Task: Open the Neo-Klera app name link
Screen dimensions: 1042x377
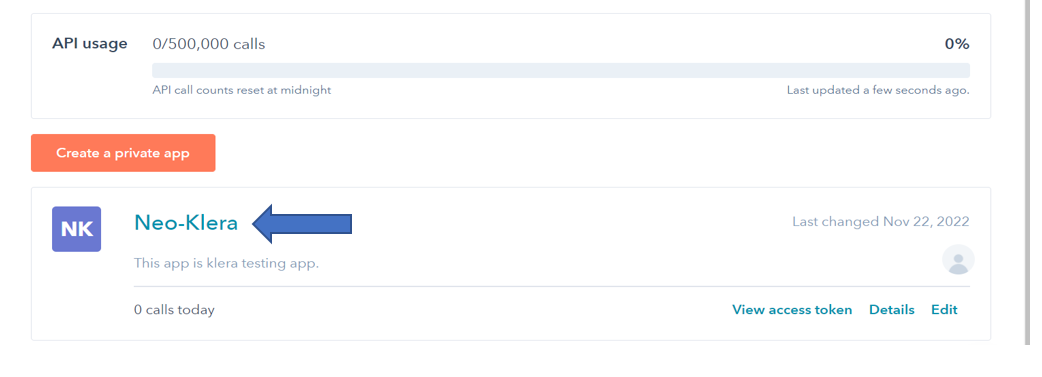Action: pos(186,223)
